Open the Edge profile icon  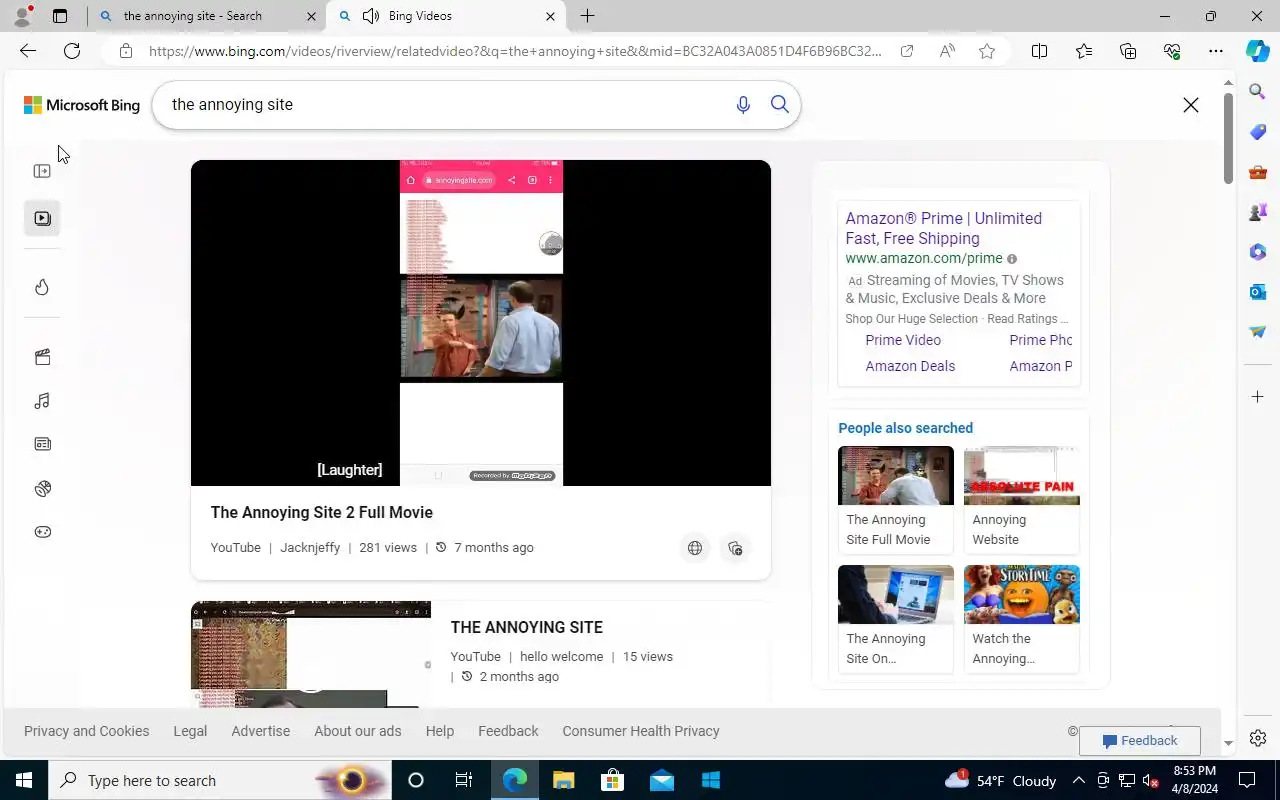point(22,16)
